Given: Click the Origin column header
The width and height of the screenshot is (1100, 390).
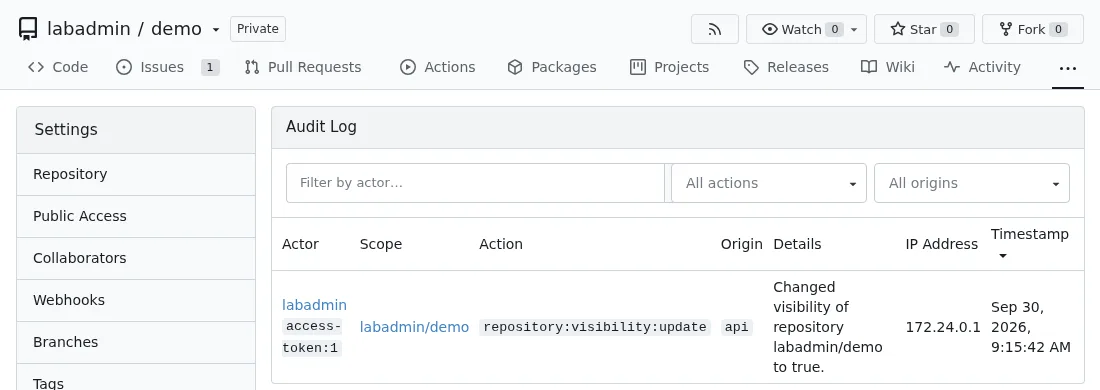Looking at the screenshot, I should pyautogui.click(x=742, y=244).
